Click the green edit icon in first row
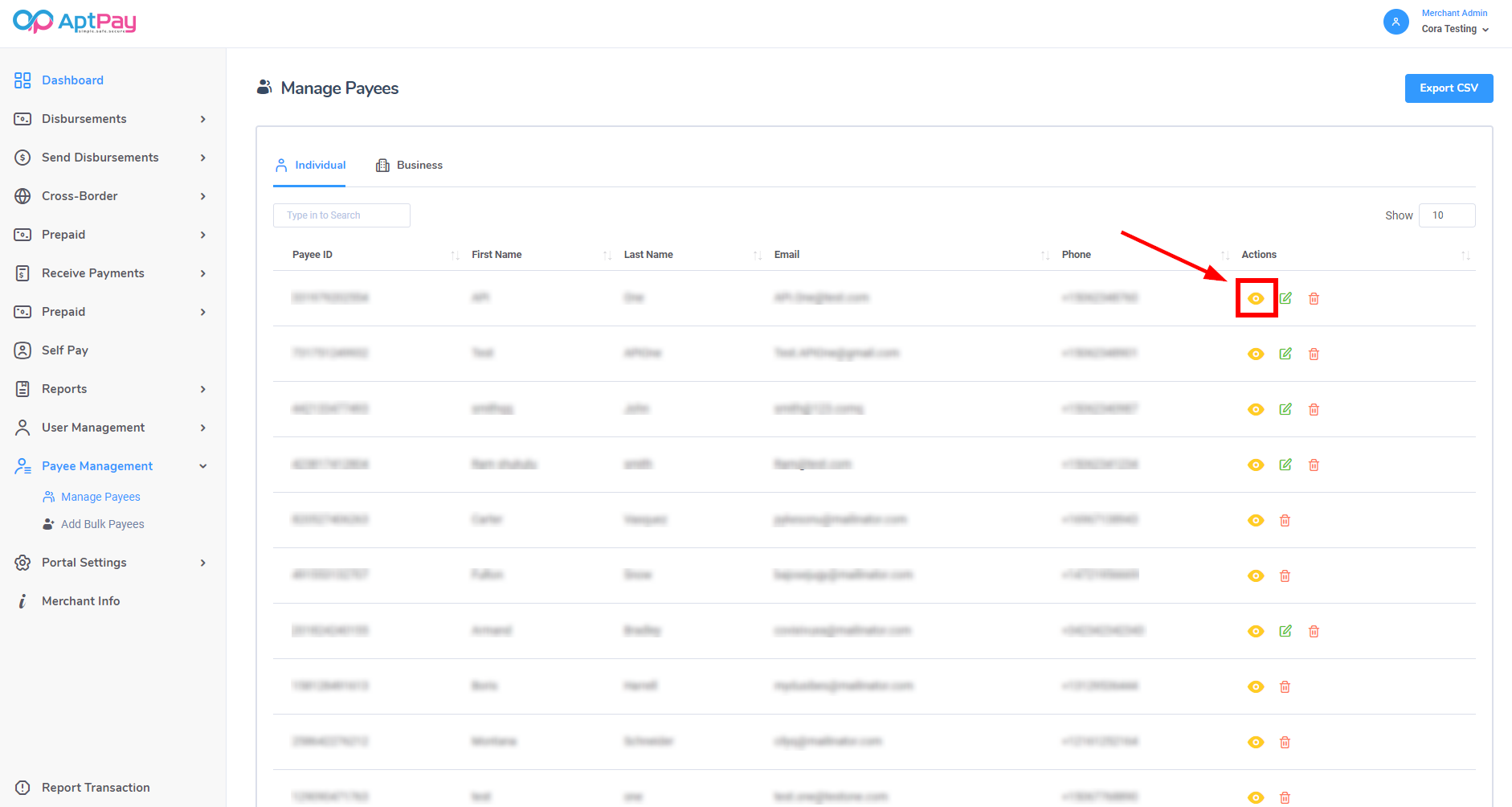 (1285, 298)
